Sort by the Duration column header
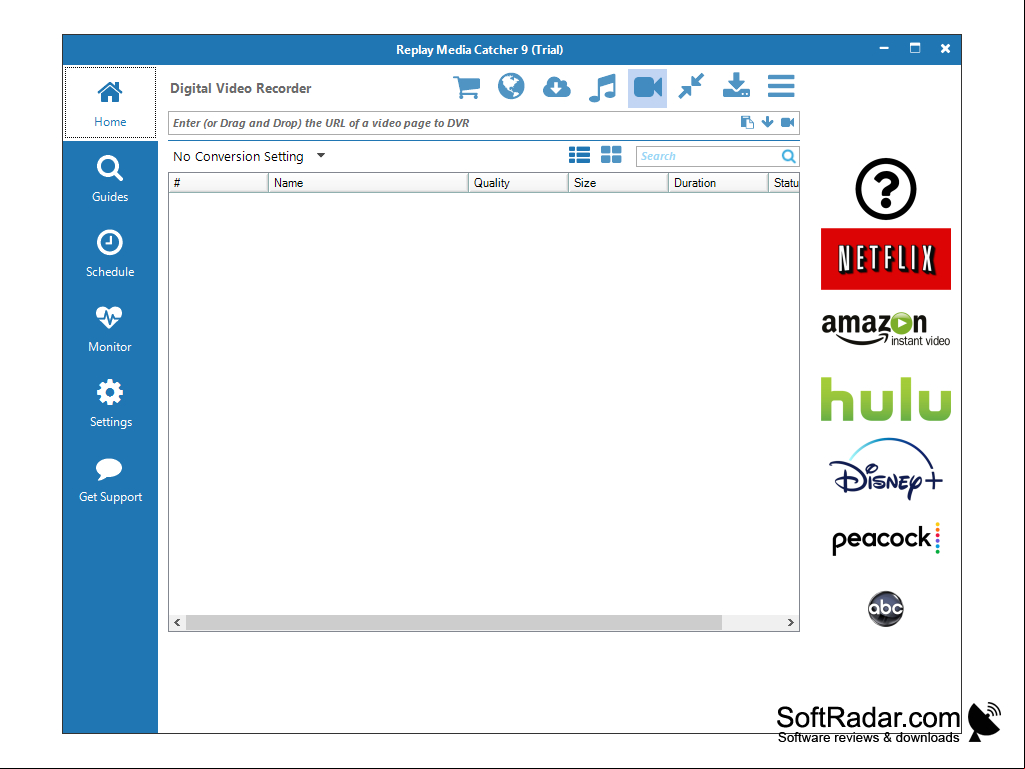This screenshot has height=769, width=1025. tap(718, 183)
